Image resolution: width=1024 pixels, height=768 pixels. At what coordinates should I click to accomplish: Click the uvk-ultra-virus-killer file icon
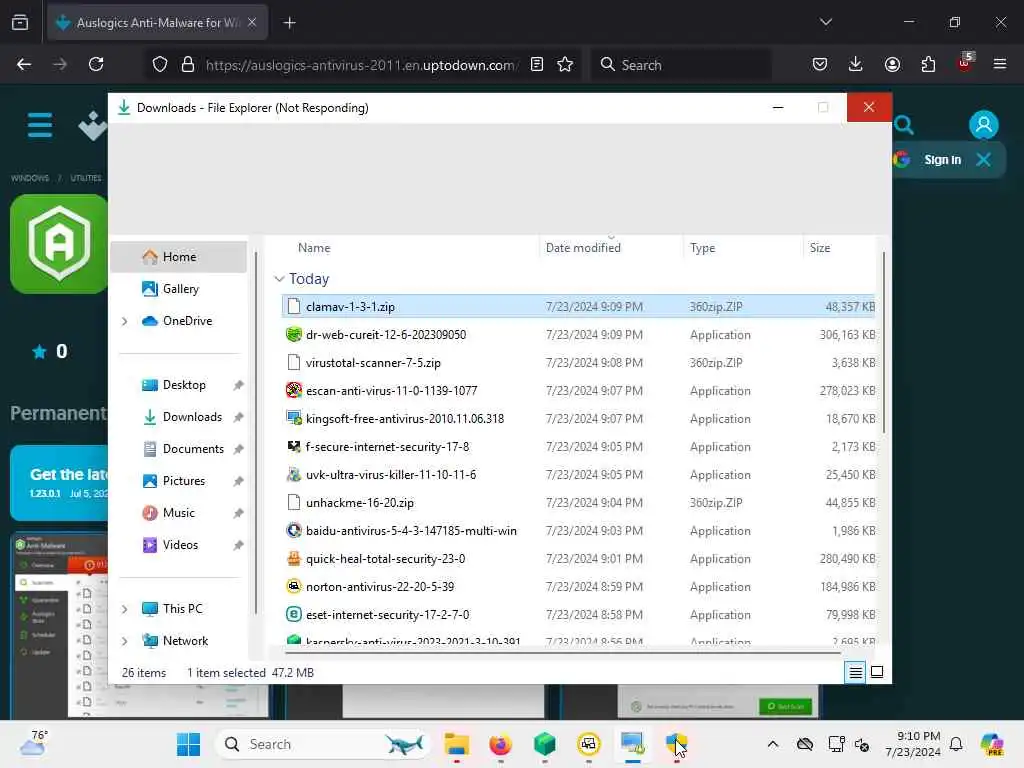[x=294, y=475]
